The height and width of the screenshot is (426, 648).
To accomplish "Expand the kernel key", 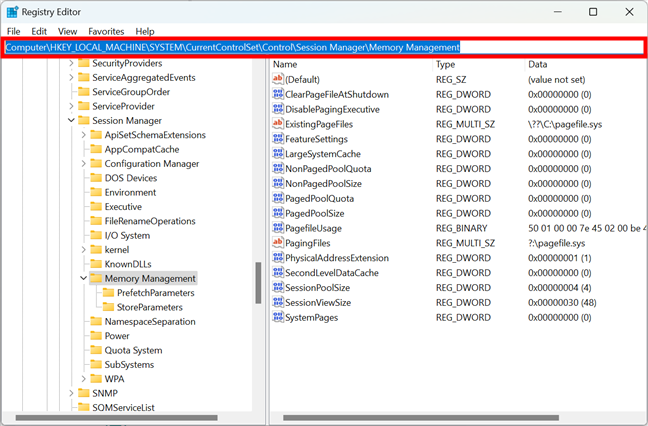I will [83, 250].
